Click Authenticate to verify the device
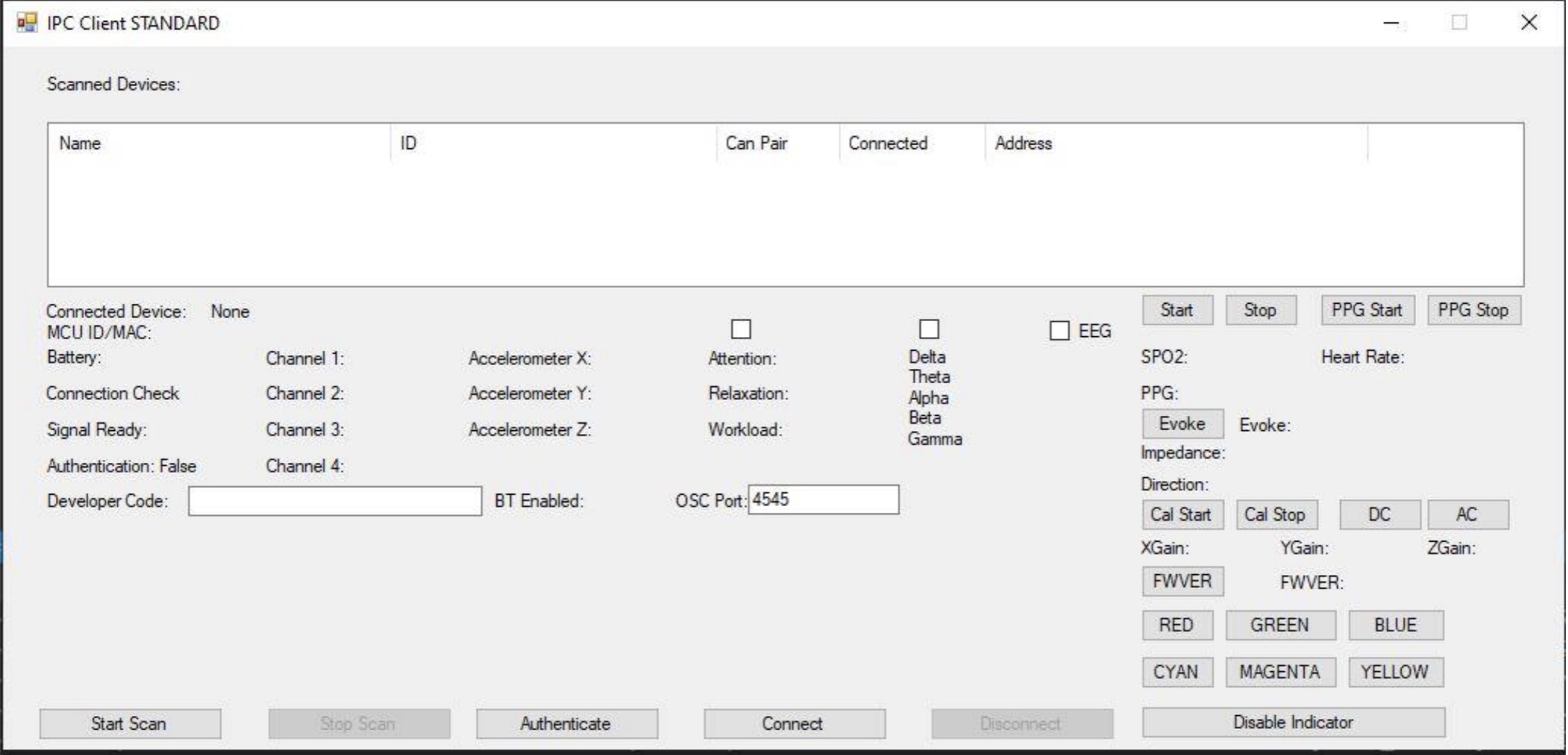Screen dimensions: 1568x755 click(566, 722)
